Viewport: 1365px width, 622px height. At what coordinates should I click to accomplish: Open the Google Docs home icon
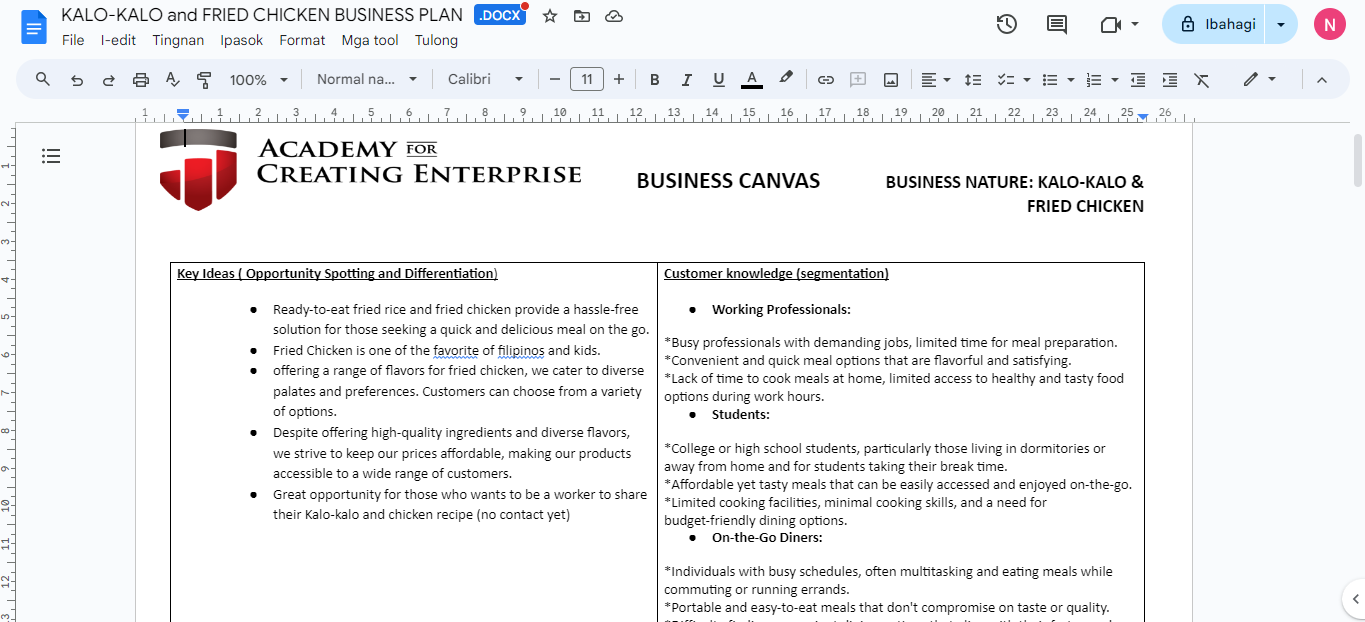[x=34, y=26]
